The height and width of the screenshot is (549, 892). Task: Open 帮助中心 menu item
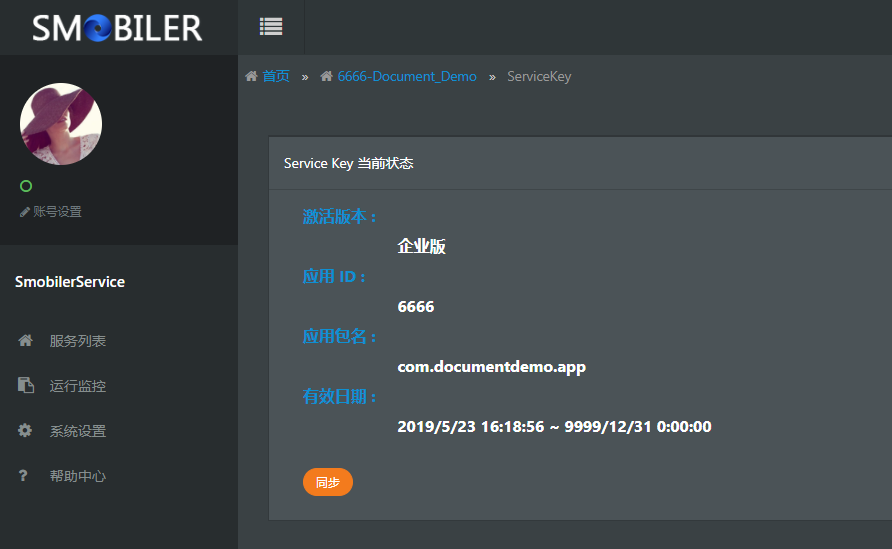[77, 476]
